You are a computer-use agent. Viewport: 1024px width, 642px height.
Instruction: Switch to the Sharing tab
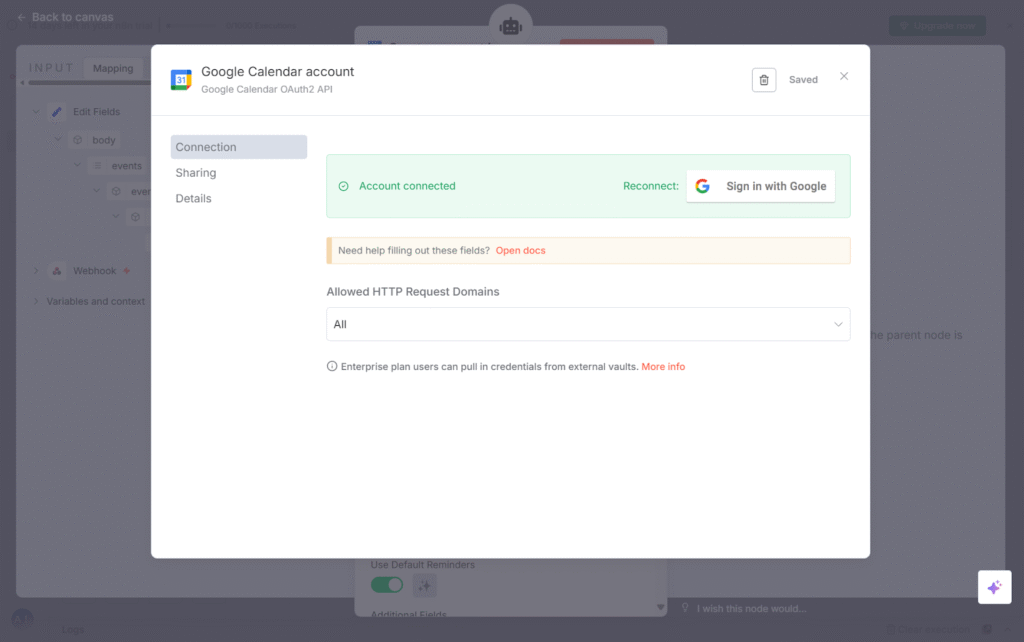click(x=196, y=173)
